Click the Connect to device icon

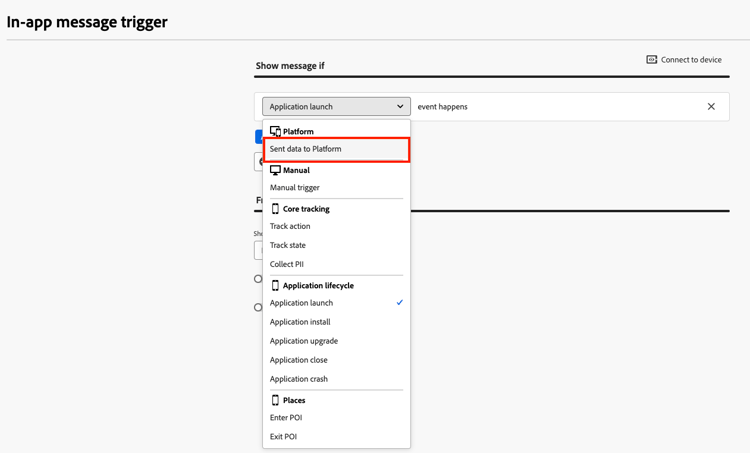651,59
